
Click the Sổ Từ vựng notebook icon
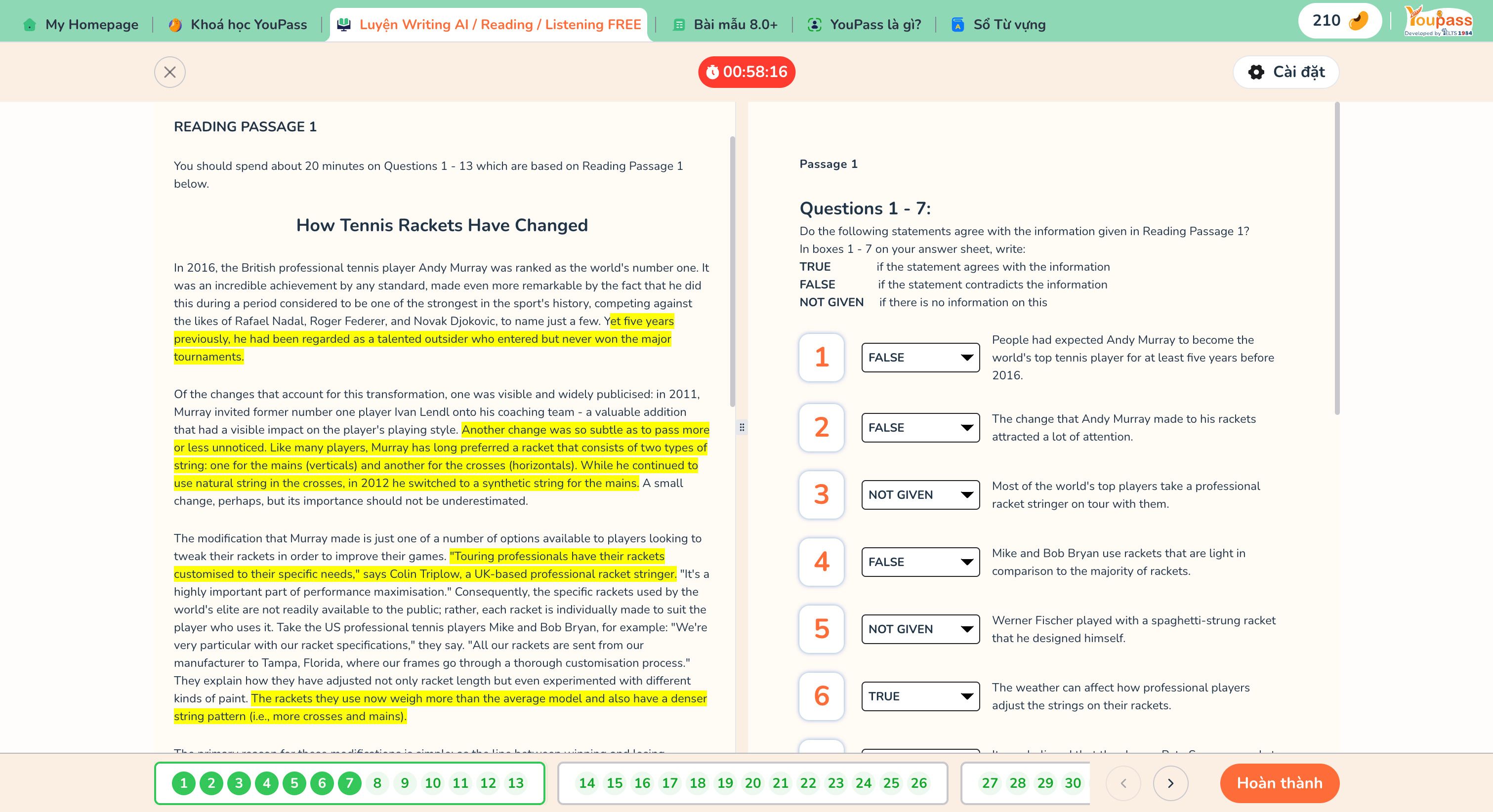(958, 25)
